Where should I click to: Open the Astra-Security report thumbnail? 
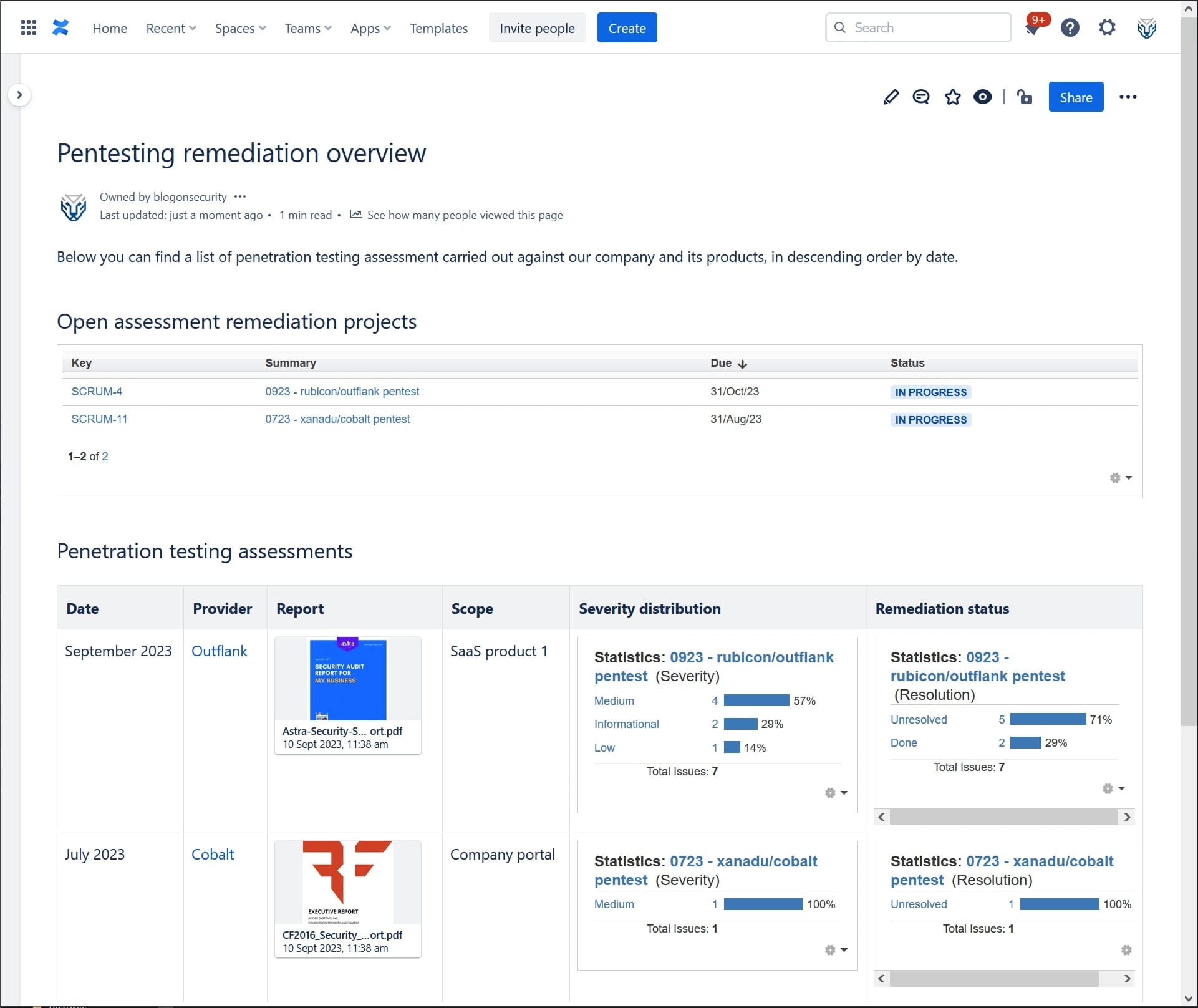[x=347, y=679]
